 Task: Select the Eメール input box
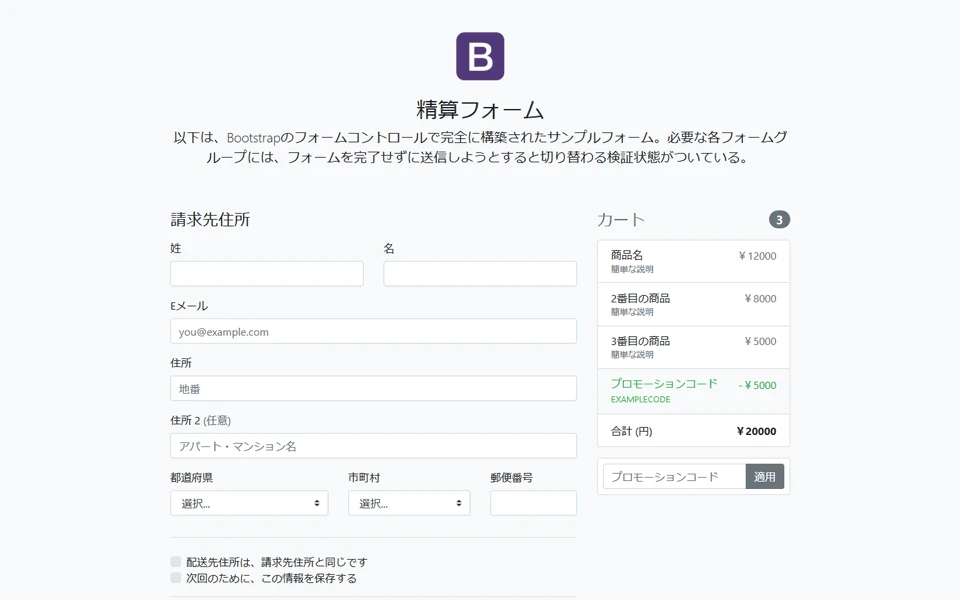373,331
